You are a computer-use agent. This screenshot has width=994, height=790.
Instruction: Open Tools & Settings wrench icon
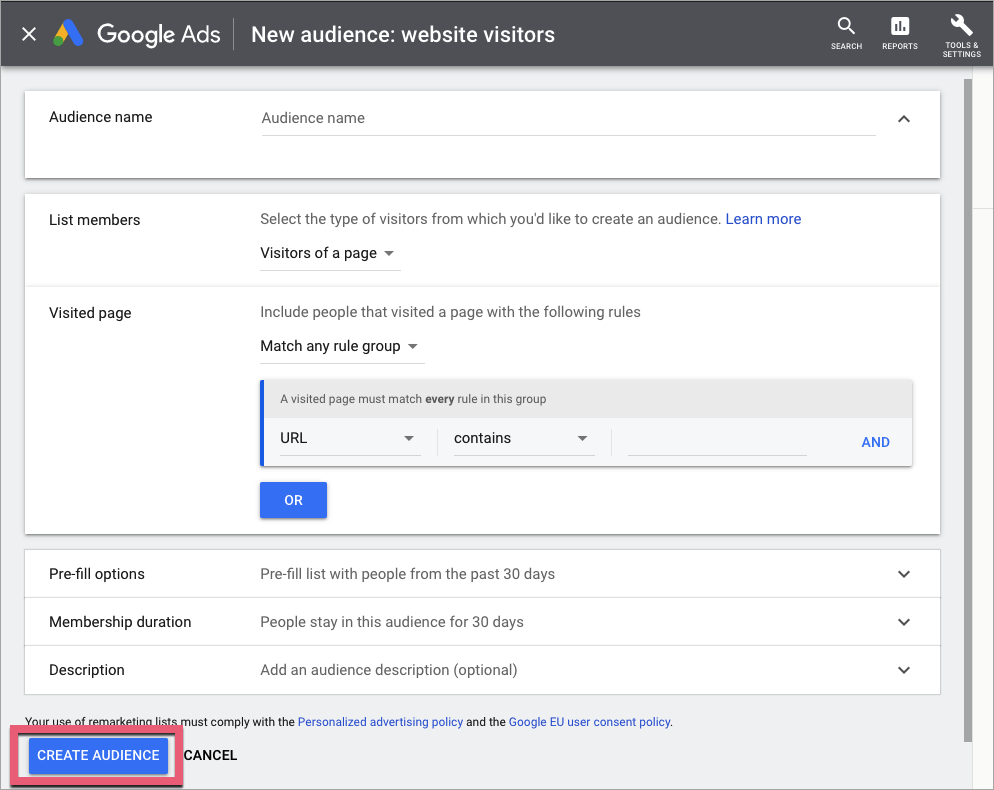(x=961, y=33)
